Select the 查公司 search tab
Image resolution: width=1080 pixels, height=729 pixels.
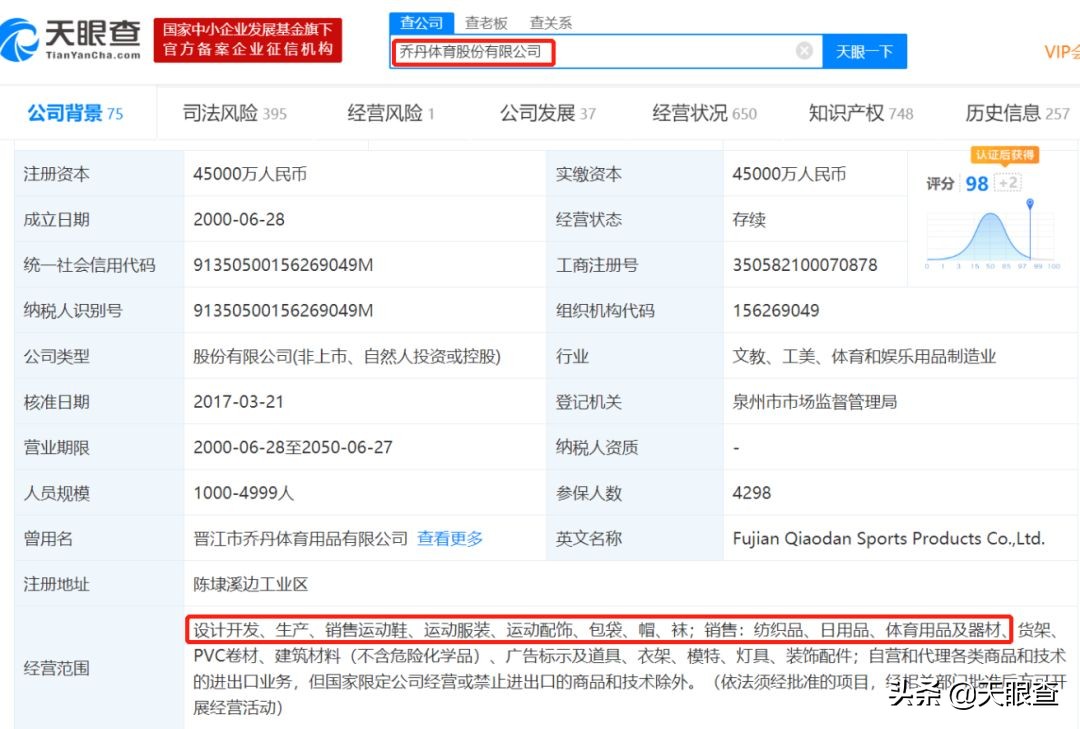[422, 23]
